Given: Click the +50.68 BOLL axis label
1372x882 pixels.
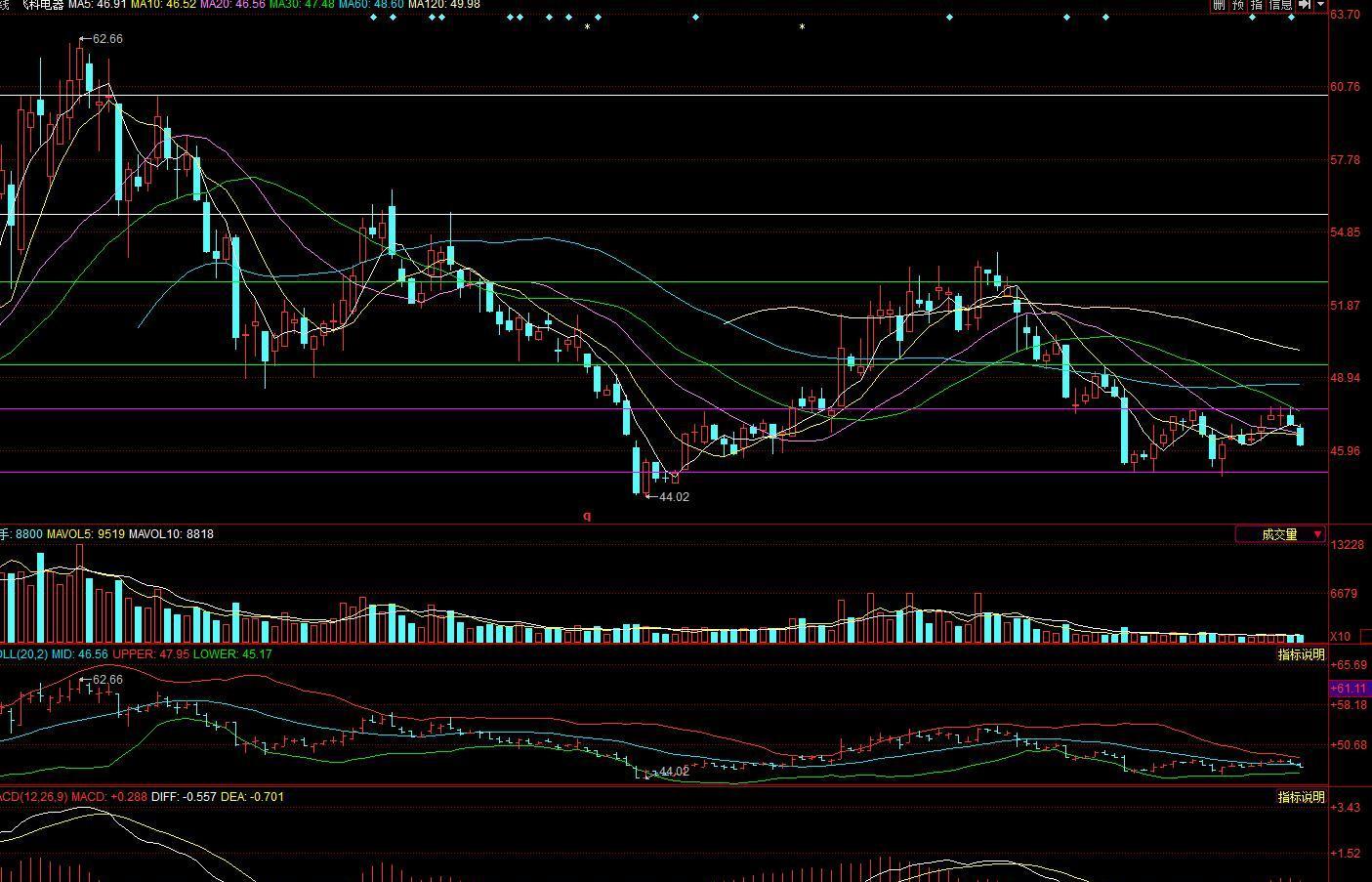Looking at the screenshot, I should tap(1349, 745).
